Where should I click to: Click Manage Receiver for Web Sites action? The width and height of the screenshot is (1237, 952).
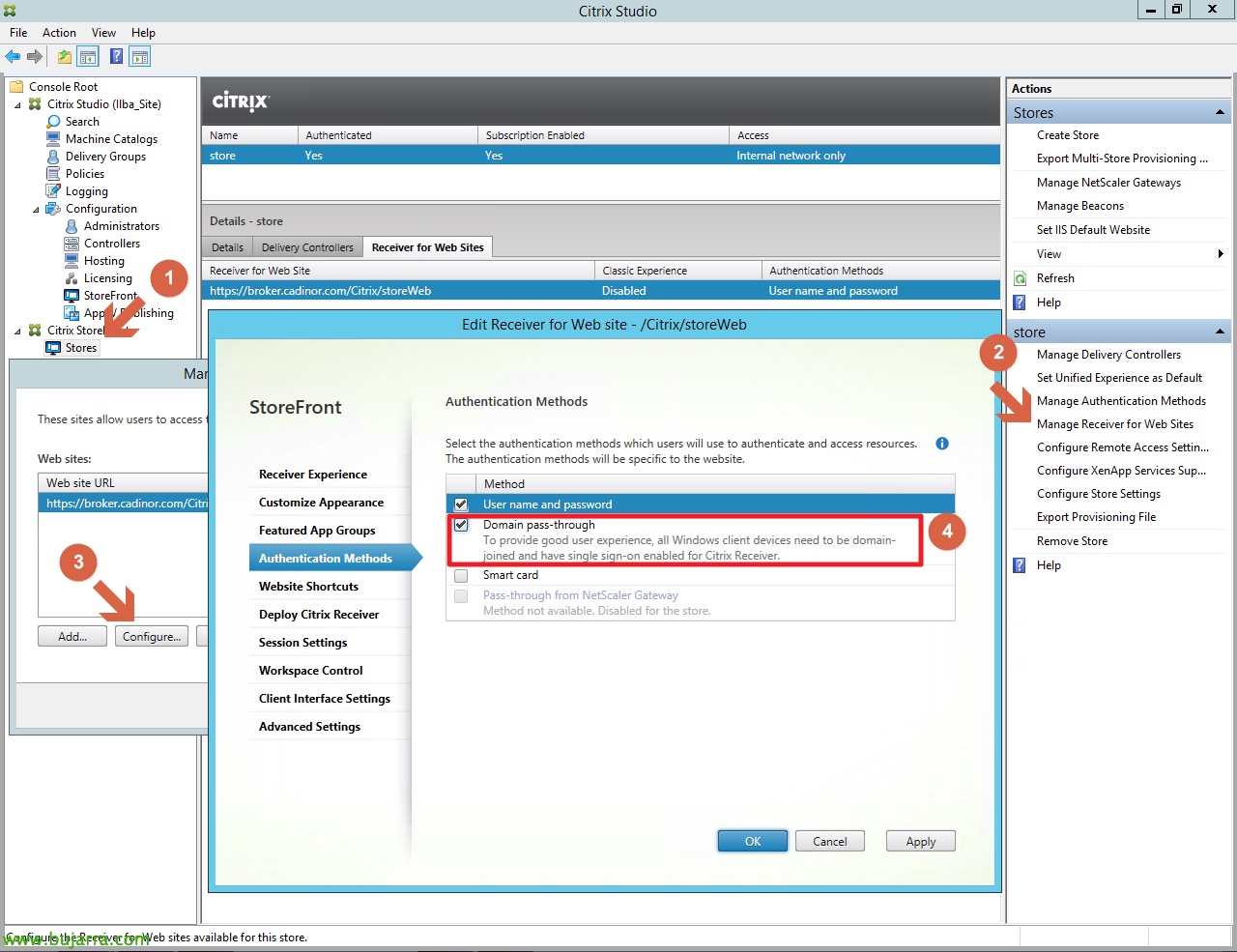pyautogui.click(x=1115, y=424)
